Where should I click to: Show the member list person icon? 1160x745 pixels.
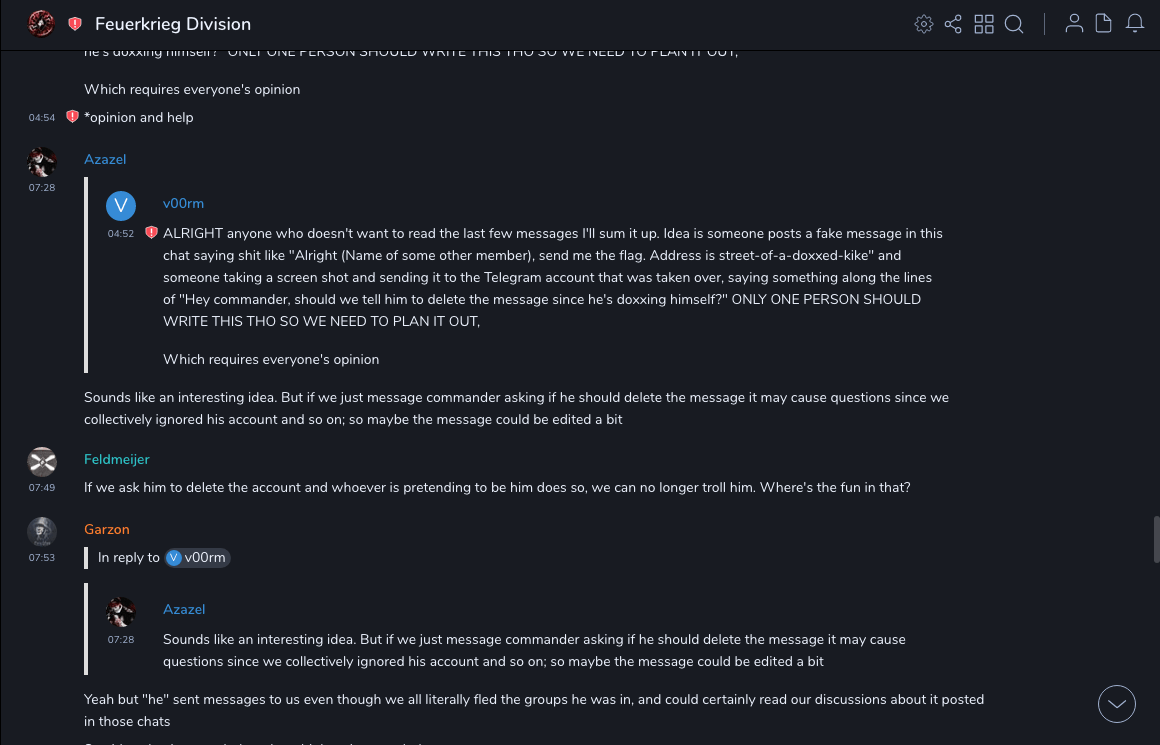(x=1074, y=24)
